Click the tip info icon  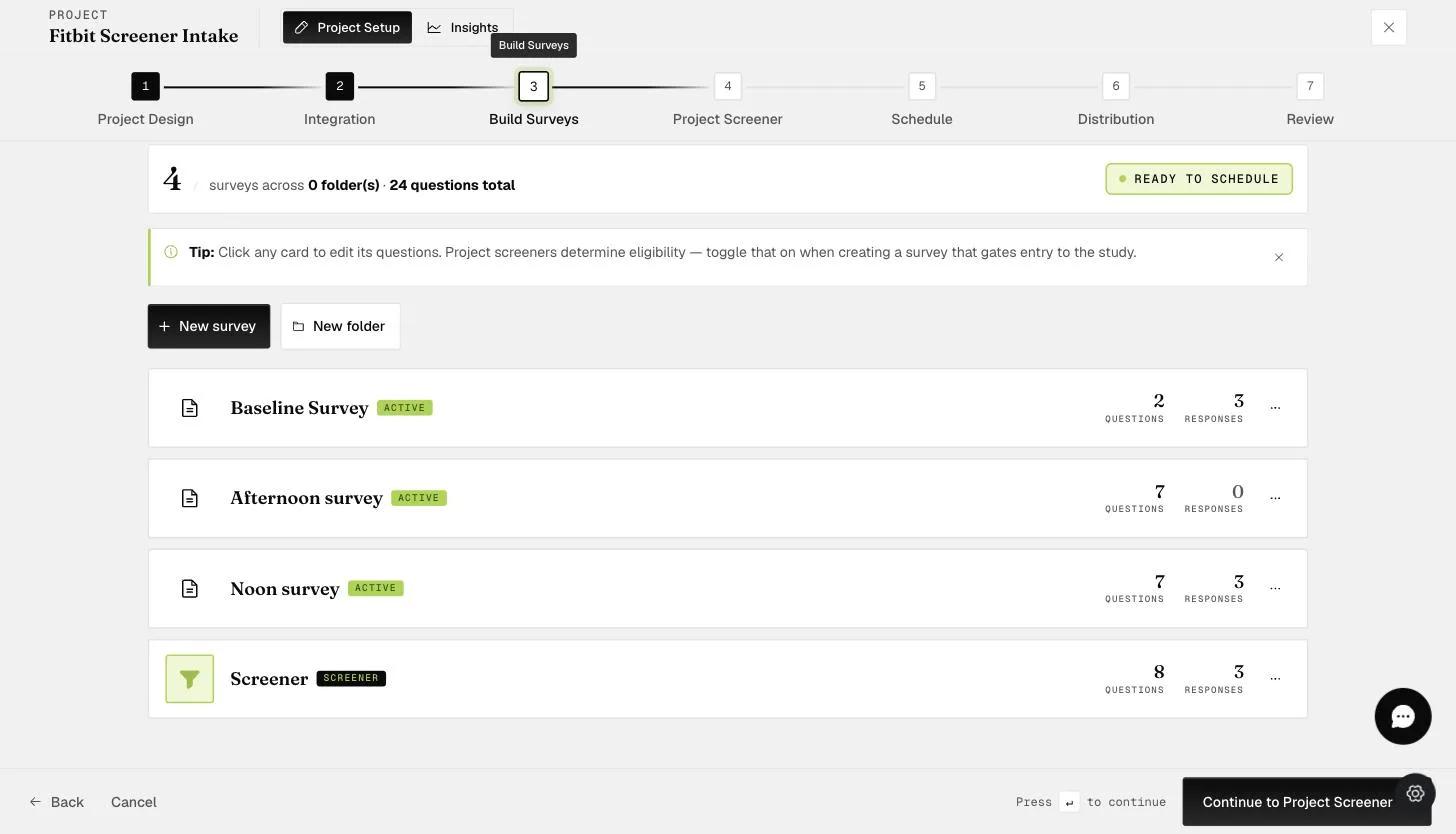click(x=171, y=252)
